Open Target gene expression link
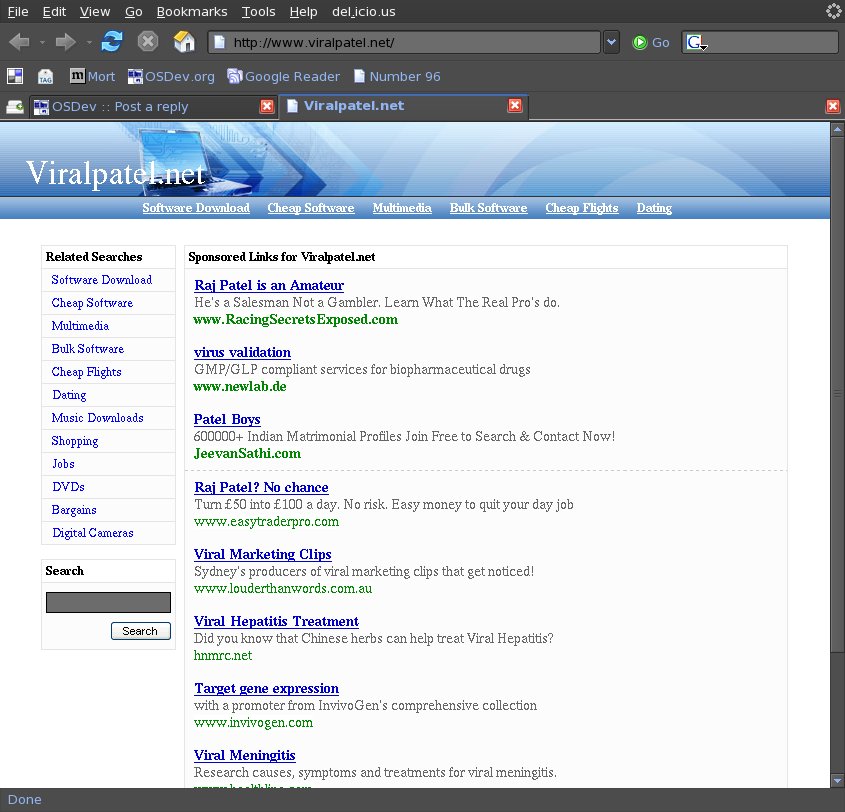The height and width of the screenshot is (812, 845). [267, 689]
